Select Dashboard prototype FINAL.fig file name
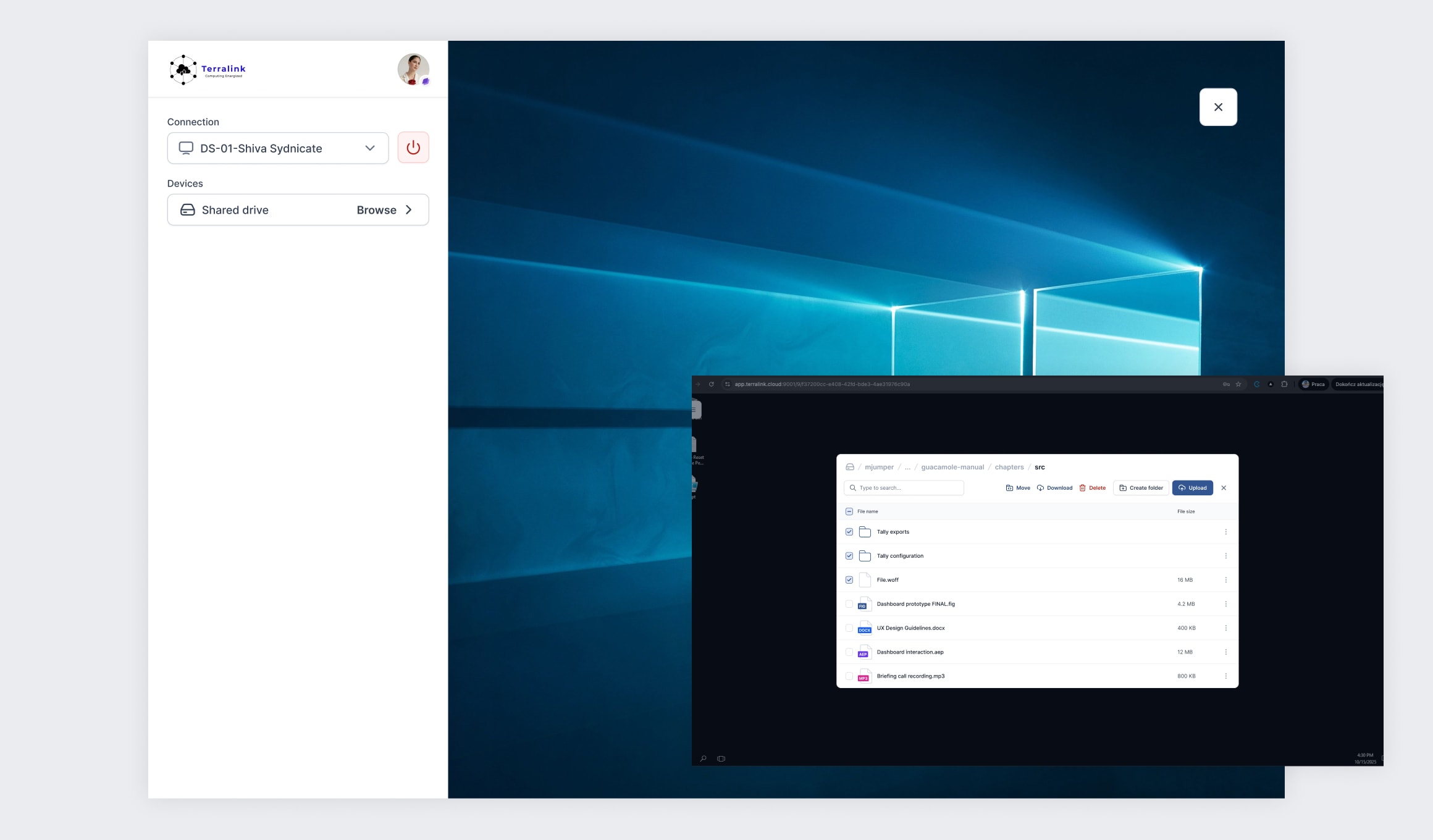The width and height of the screenshot is (1433, 840). tap(916, 604)
